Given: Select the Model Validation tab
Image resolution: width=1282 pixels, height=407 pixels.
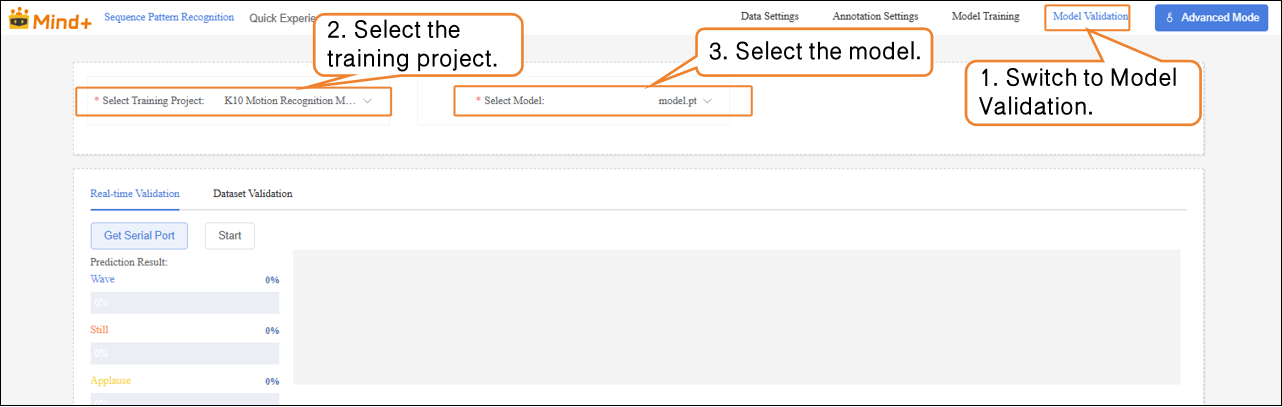Looking at the screenshot, I should [x=1090, y=17].
